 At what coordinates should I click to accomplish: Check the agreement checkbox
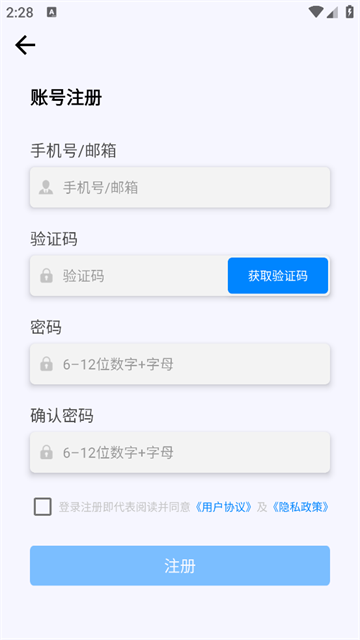[x=42, y=507]
